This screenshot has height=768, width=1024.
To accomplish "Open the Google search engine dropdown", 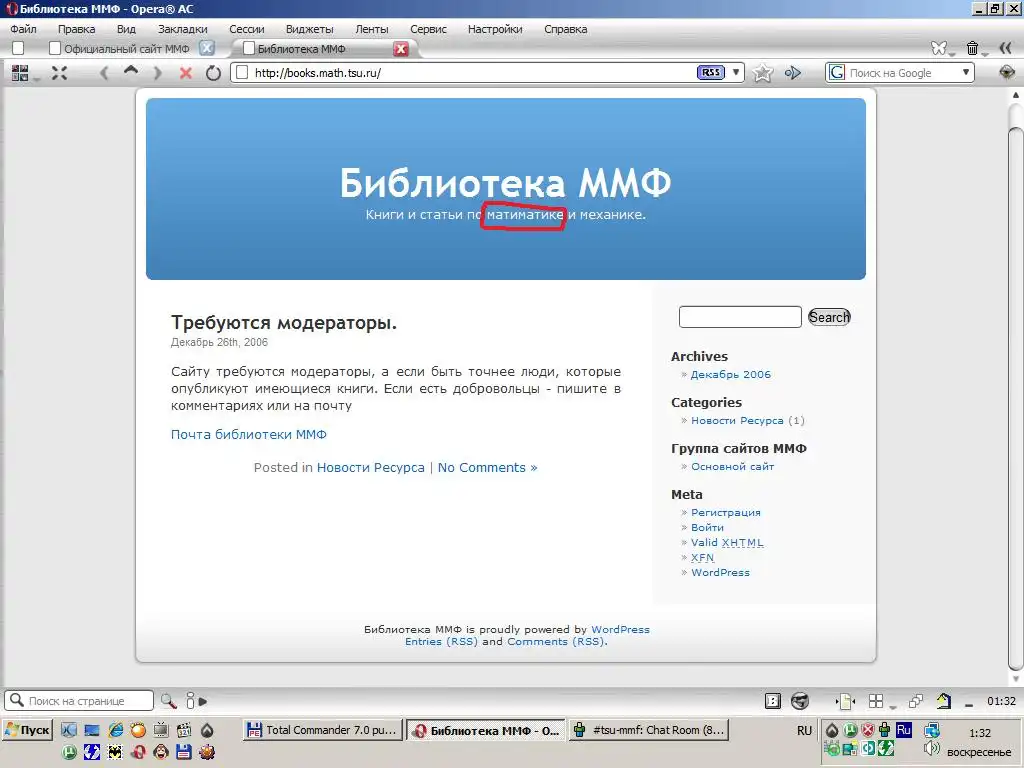I will coord(966,73).
